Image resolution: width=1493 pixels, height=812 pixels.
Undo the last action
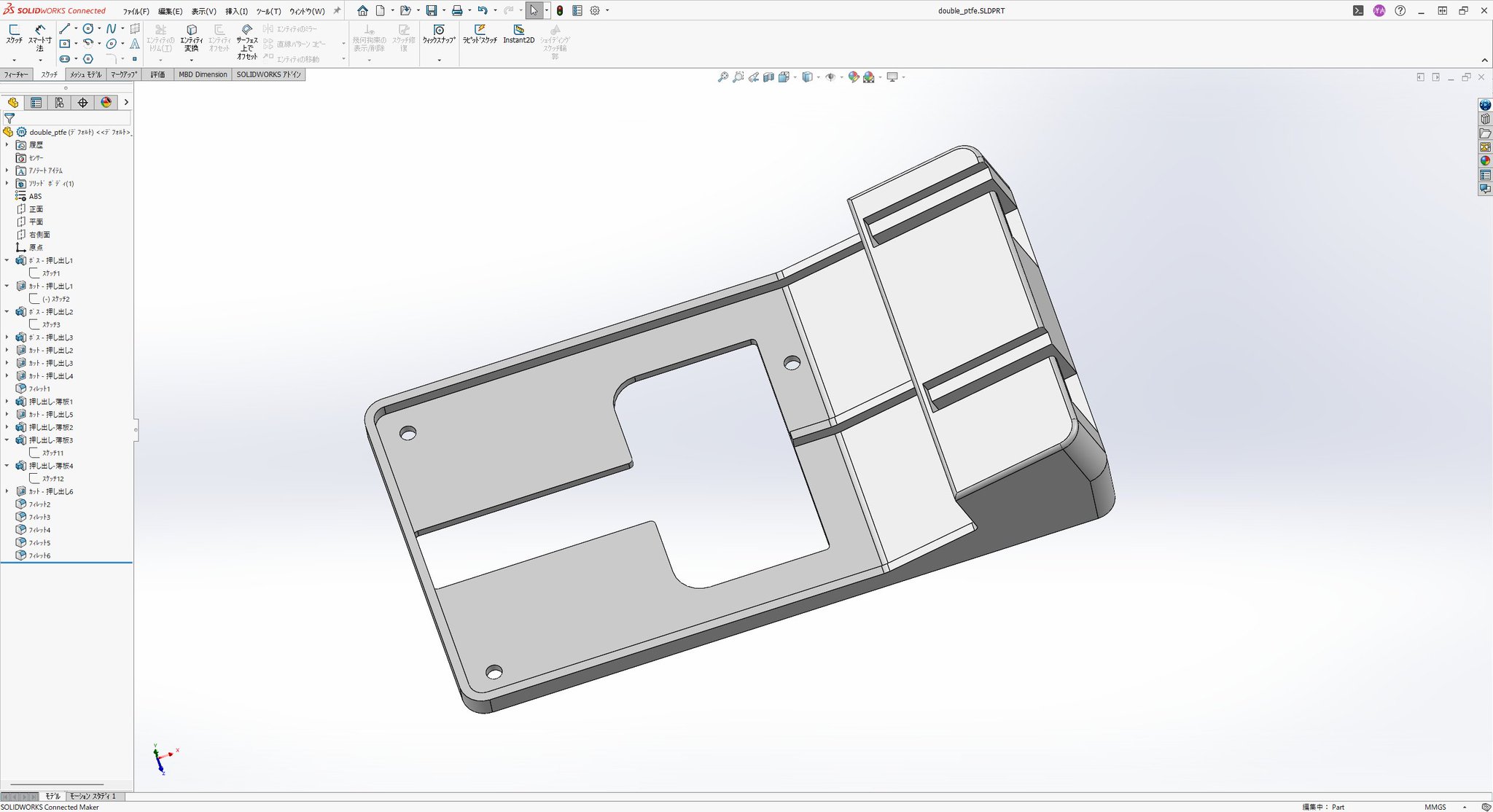coord(482,10)
